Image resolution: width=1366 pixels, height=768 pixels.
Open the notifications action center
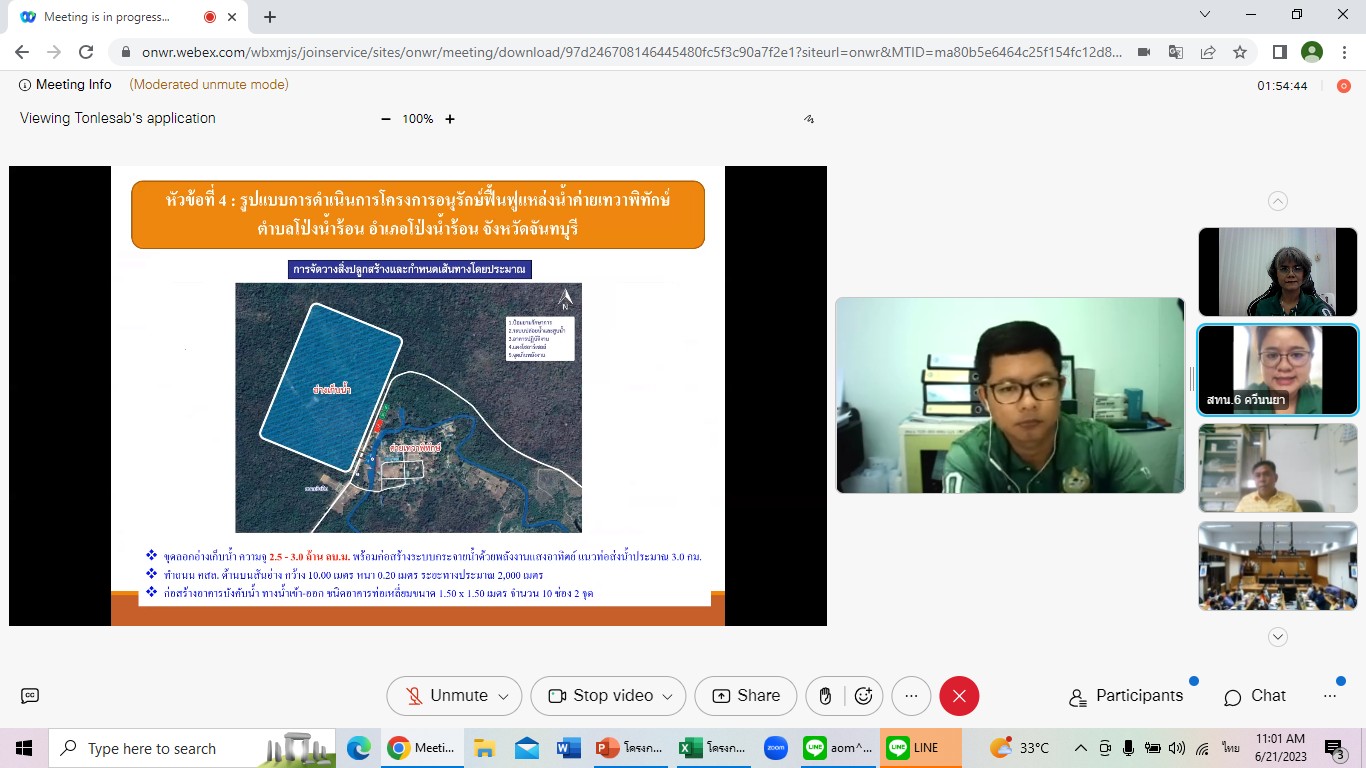click(x=1335, y=748)
